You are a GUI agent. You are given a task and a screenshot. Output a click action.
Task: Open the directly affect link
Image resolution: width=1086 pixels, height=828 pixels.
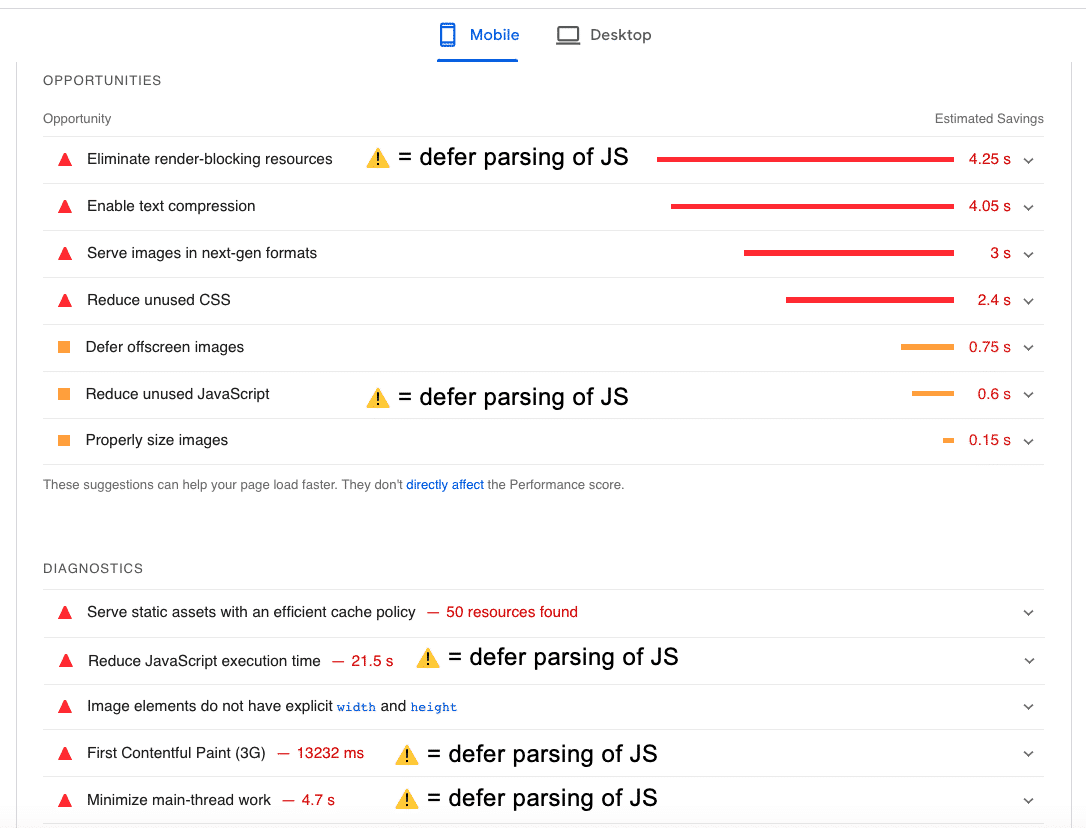[x=444, y=484]
